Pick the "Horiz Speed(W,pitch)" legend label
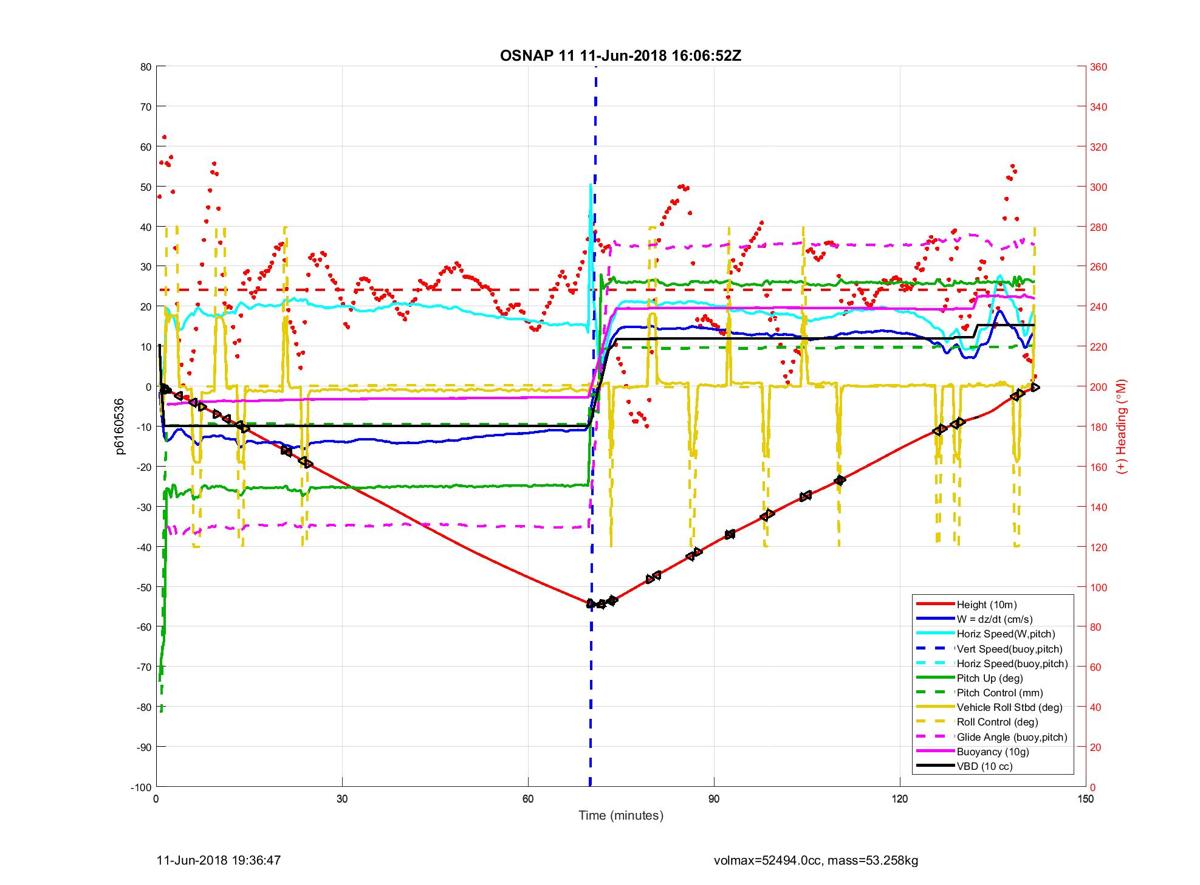 tap(1005, 634)
